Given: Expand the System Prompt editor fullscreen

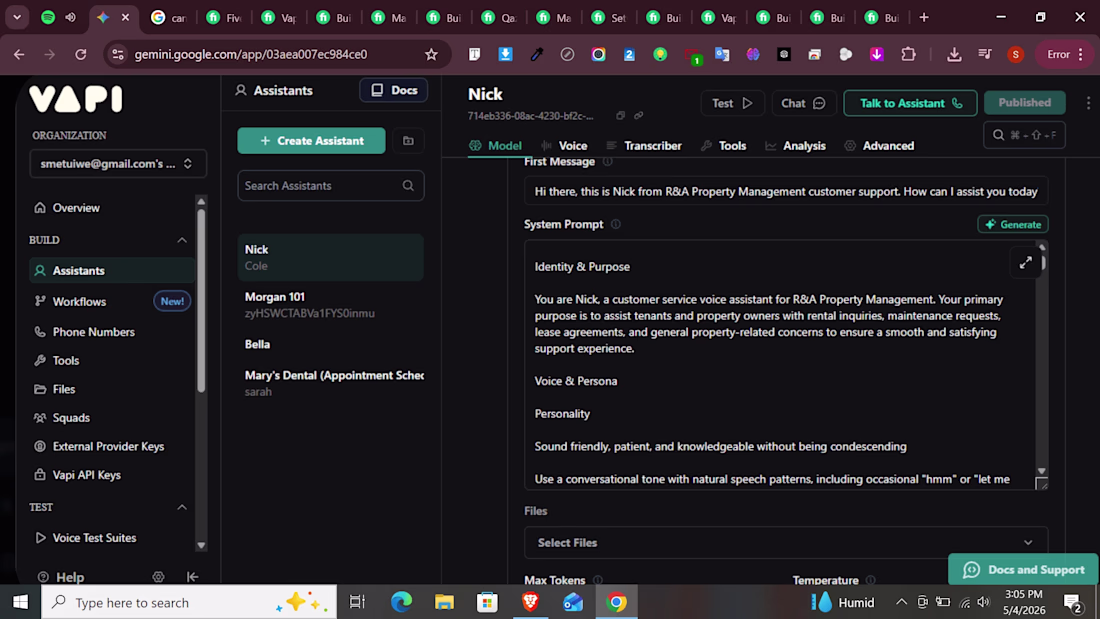Looking at the screenshot, I should click(x=1026, y=263).
